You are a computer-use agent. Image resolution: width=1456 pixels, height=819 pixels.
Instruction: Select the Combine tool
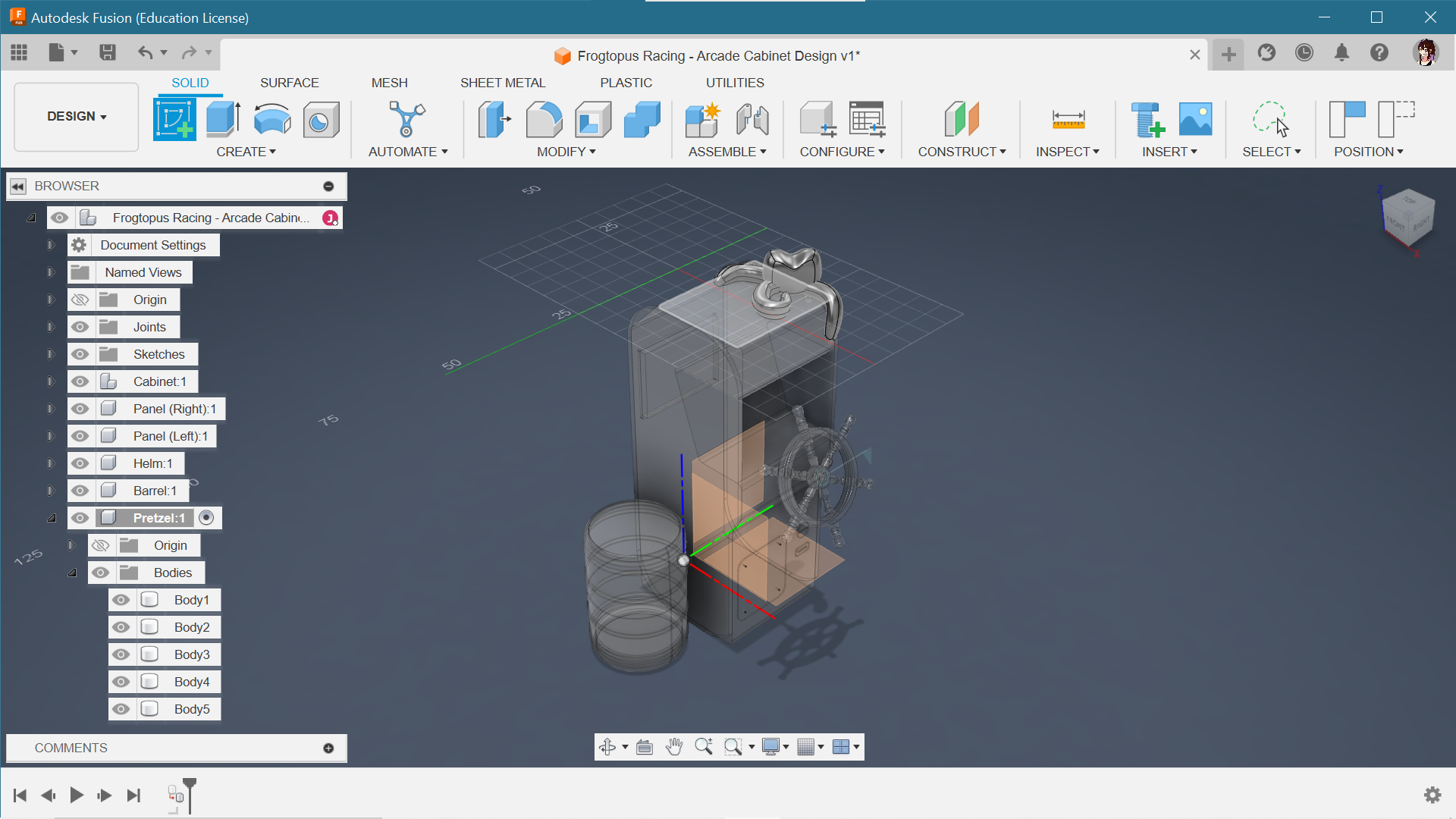point(642,119)
